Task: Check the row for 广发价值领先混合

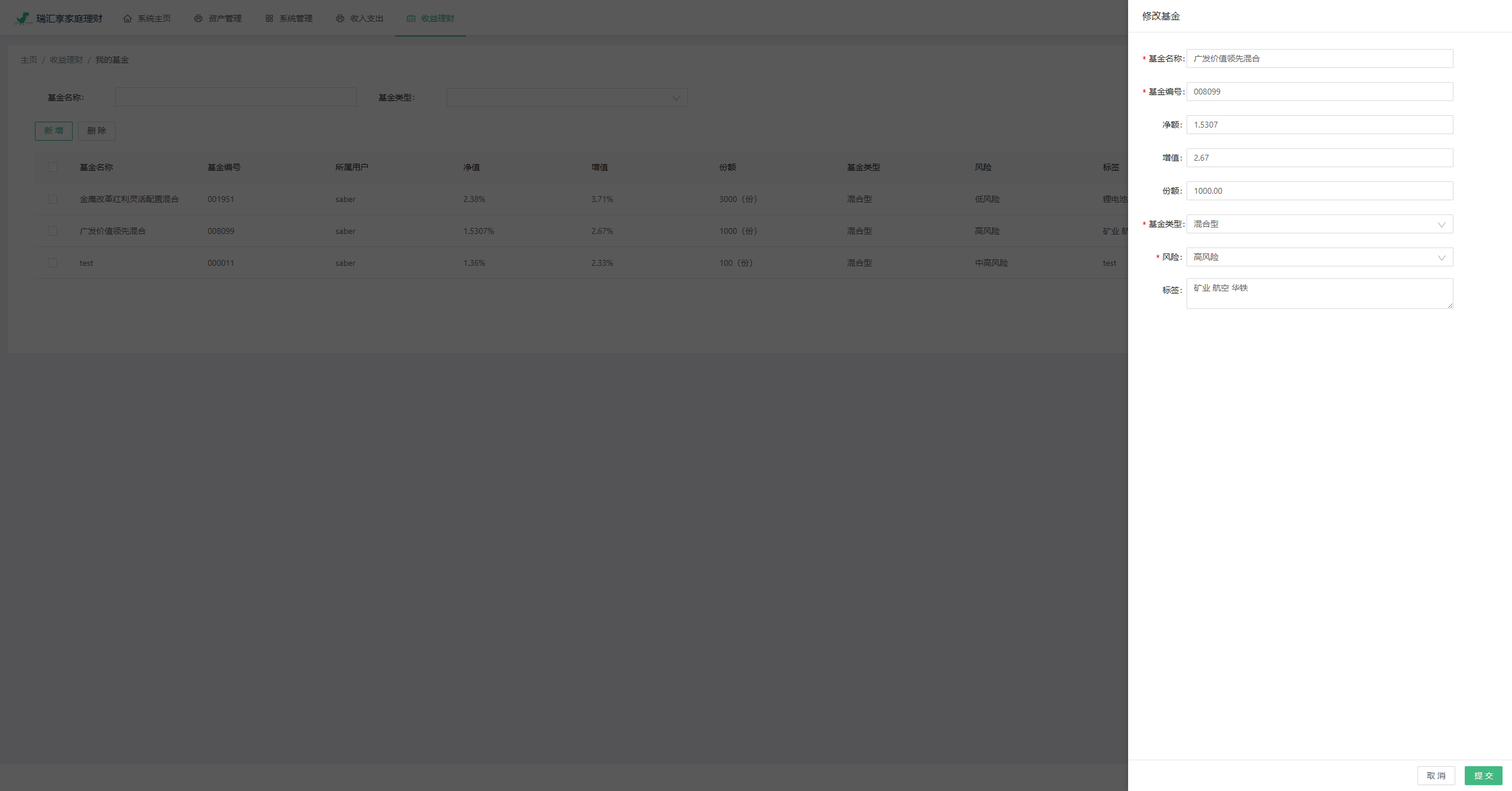Action: (53, 231)
